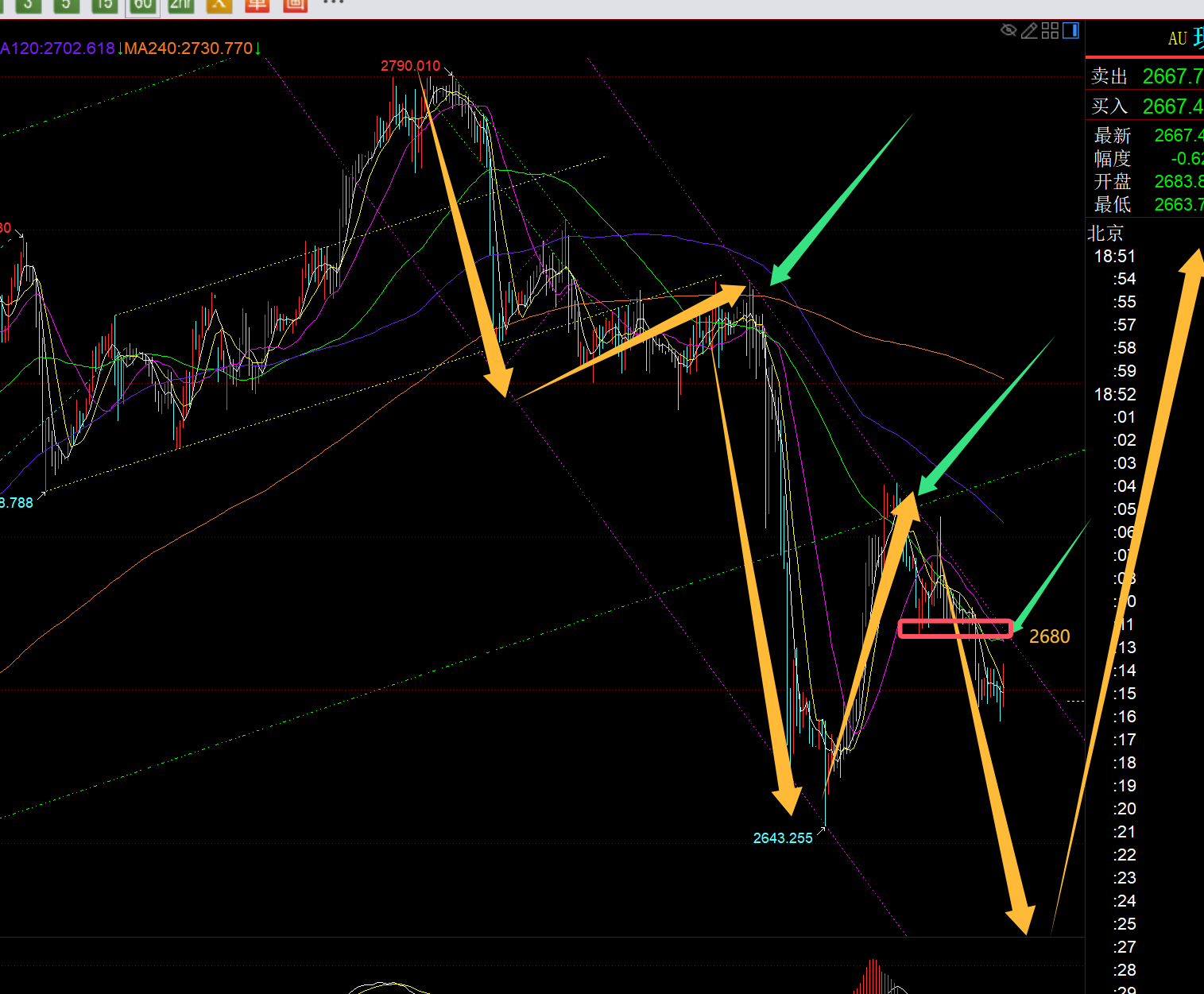This screenshot has width=1204, height=994.
Task: Click the 2790.010 high price label
Action: [x=410, y=66]
